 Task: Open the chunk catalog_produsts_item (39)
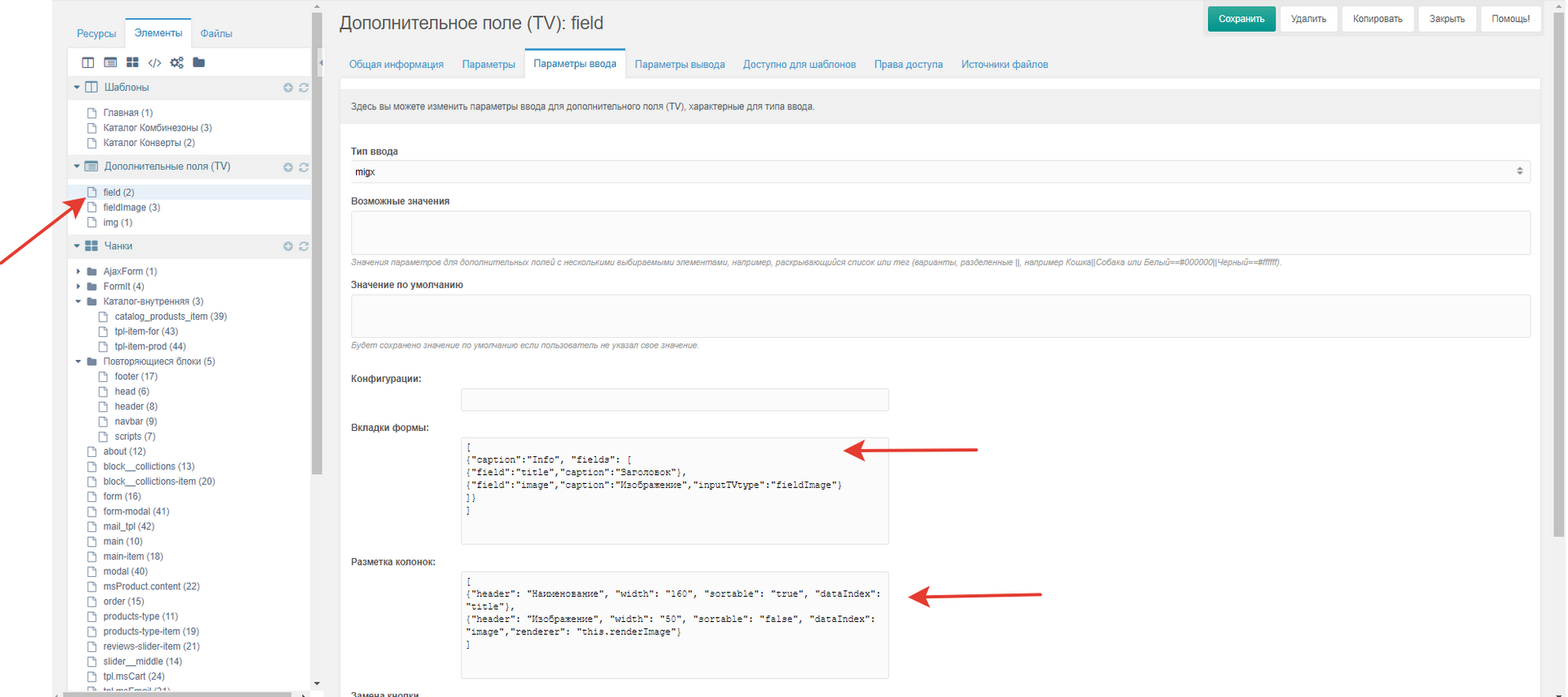click(x=171, y=317)
